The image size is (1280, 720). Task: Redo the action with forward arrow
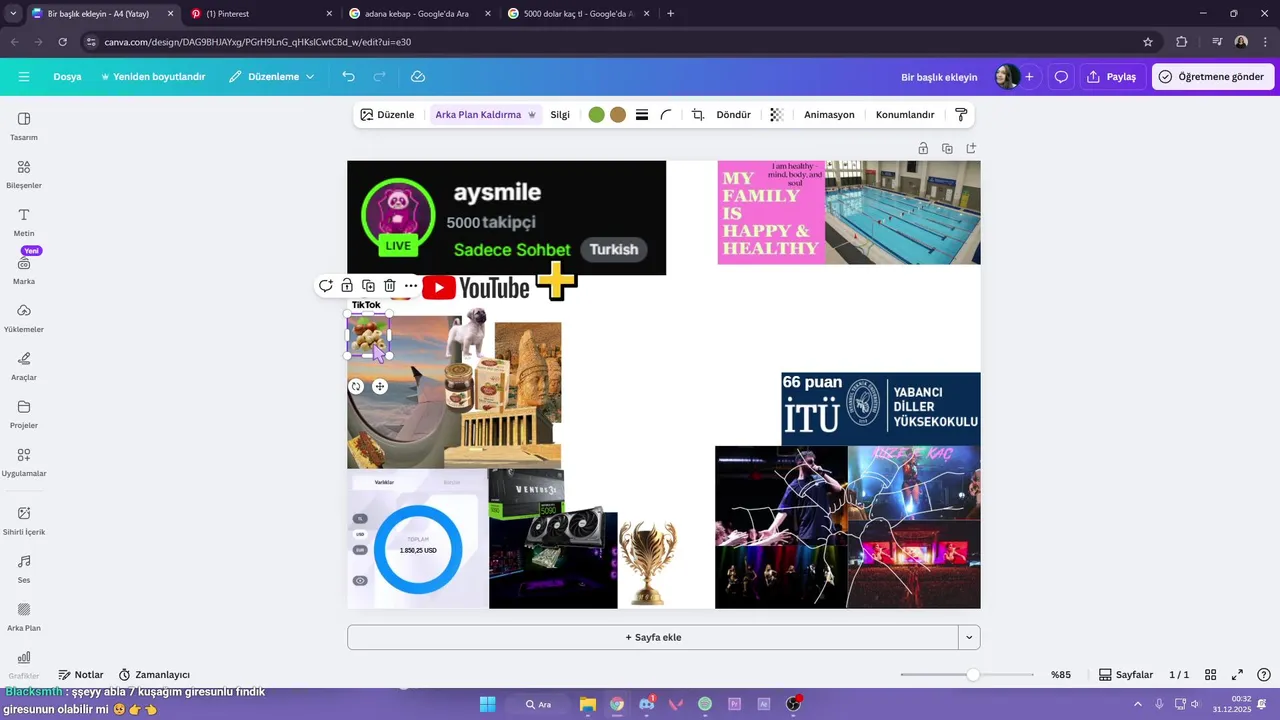380,77
